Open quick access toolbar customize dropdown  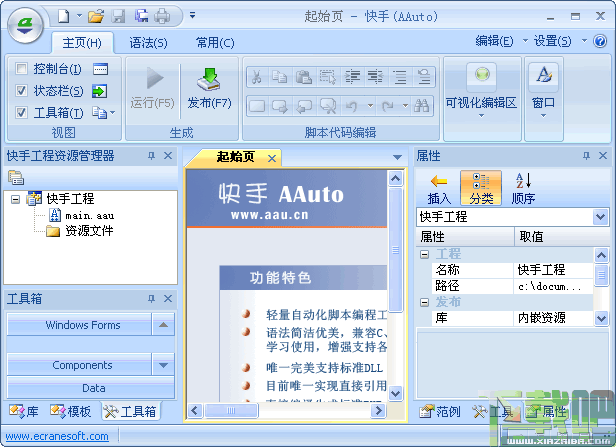point(192,16)
